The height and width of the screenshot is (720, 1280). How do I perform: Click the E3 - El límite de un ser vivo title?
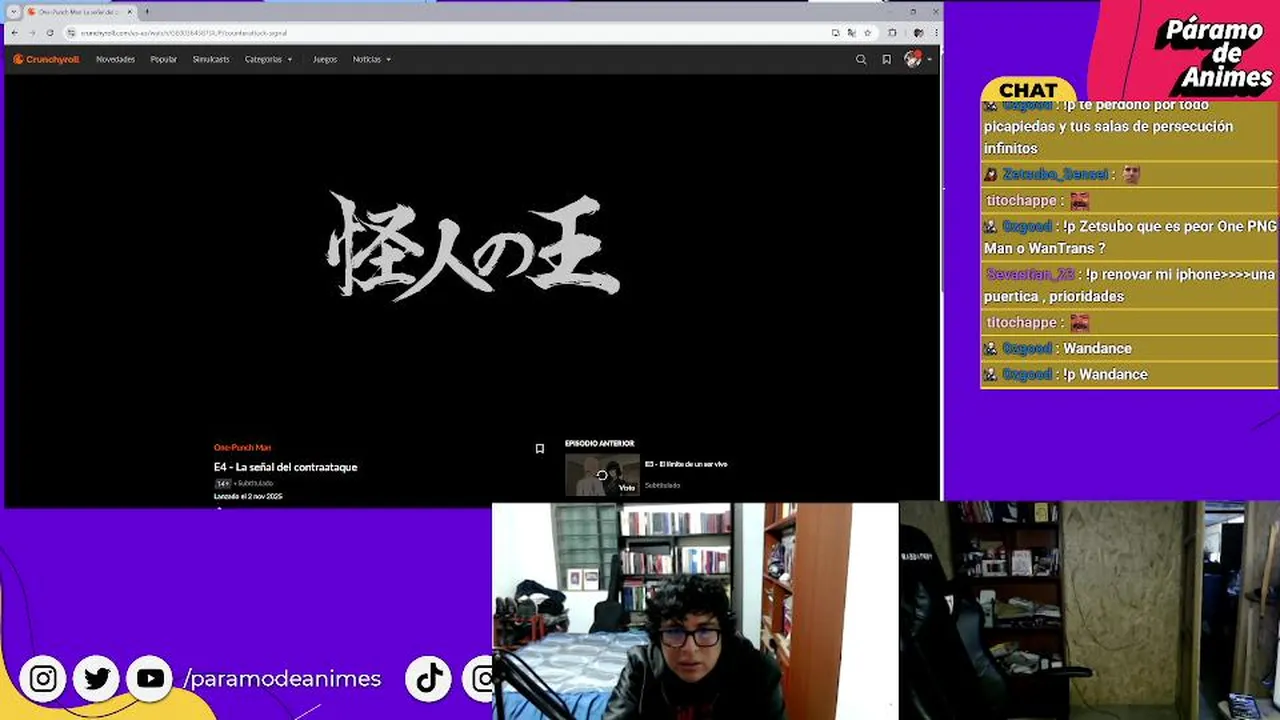tap(686, 464)
